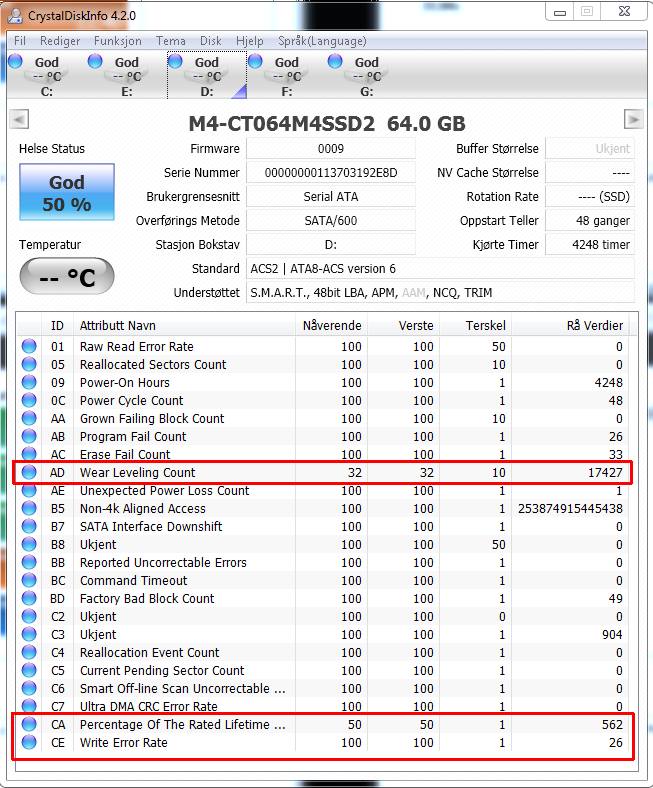Screen dimensions: 653x788
Task: Click status icon for Reported Uncorrectable Errors
Action: (29, 562)
